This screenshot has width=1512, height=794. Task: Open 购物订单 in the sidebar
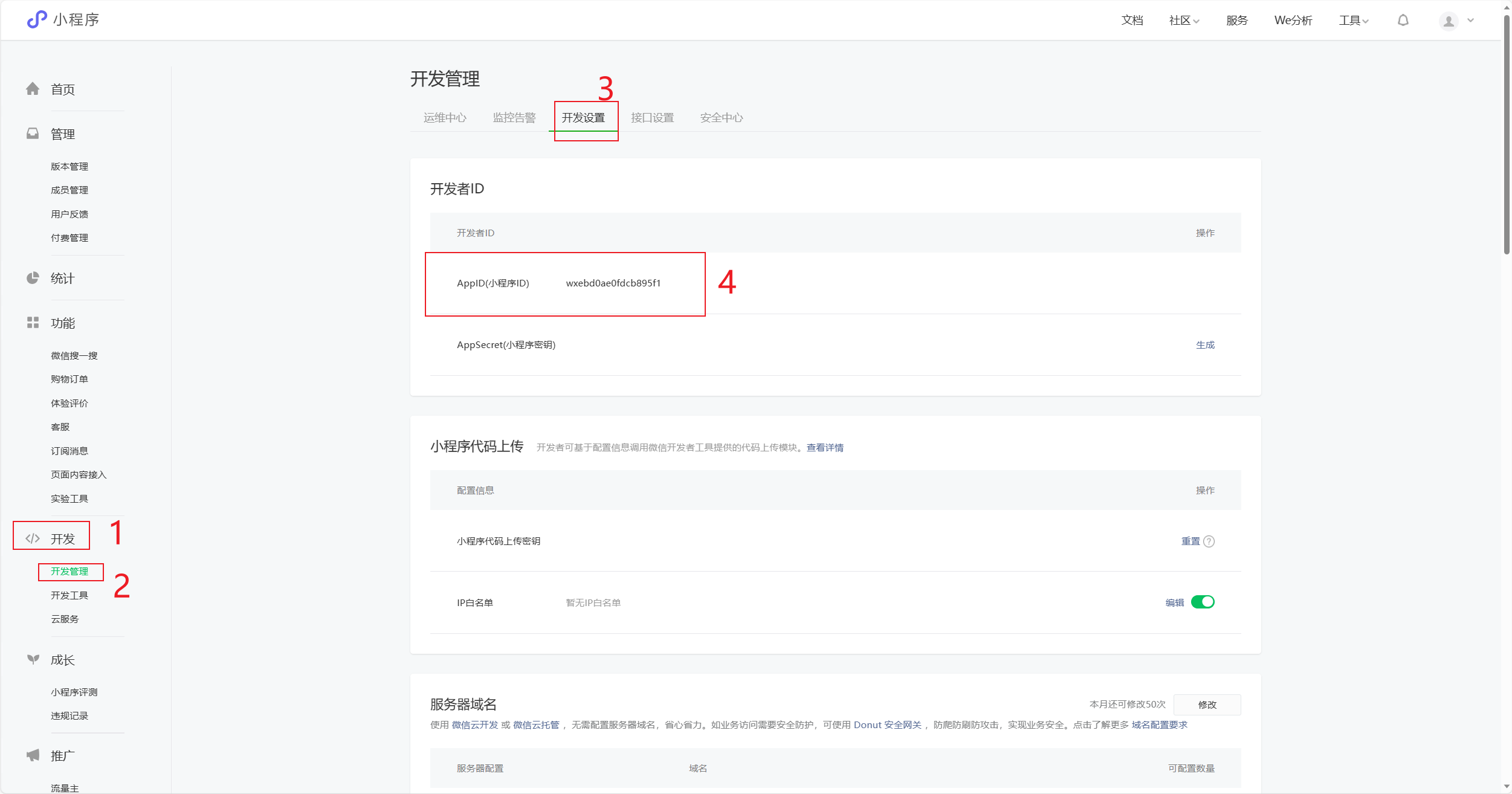69,379
